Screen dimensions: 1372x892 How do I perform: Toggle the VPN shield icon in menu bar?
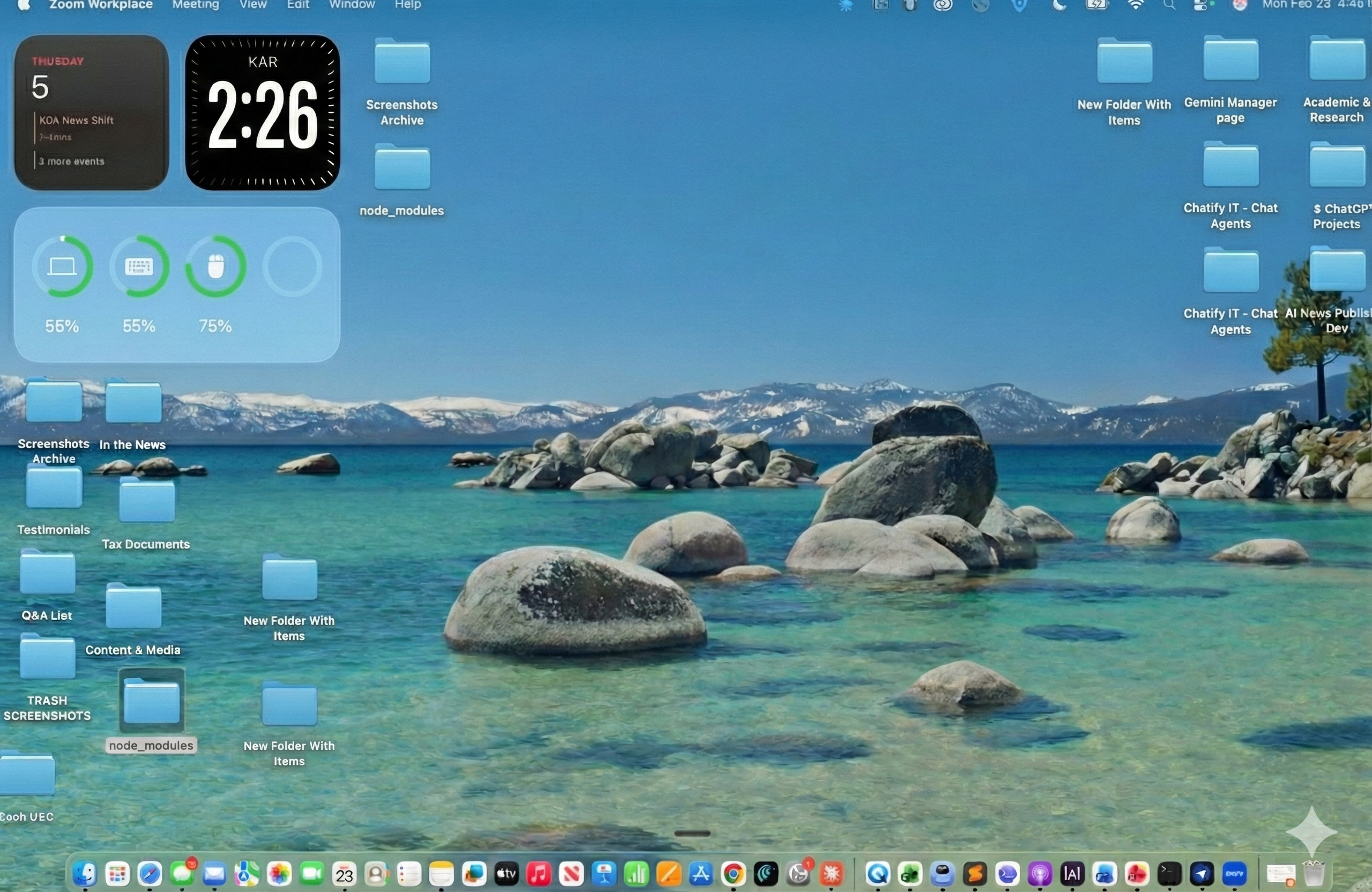[x=1018, y=6]
